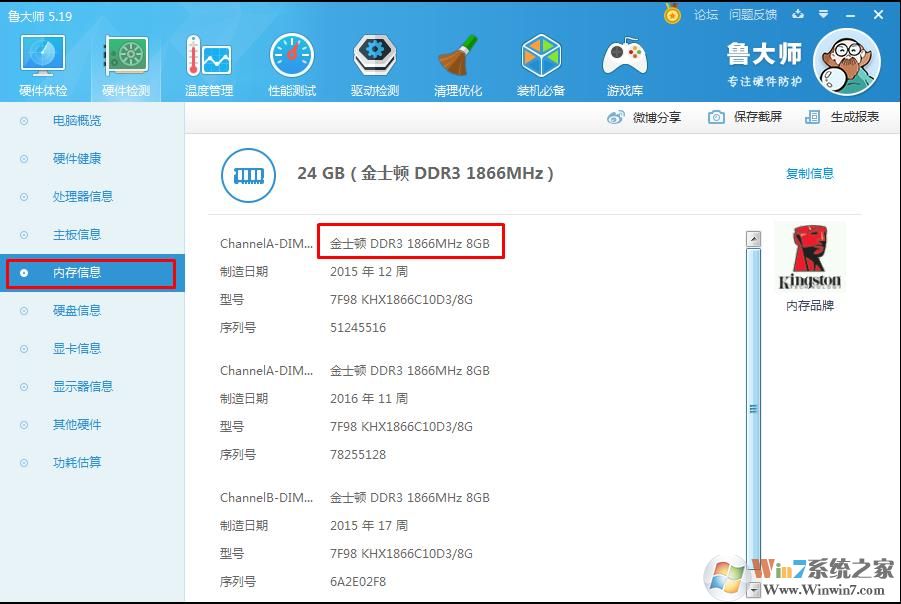Click the download arrow icon in title bar

click(x=798, y=14)
